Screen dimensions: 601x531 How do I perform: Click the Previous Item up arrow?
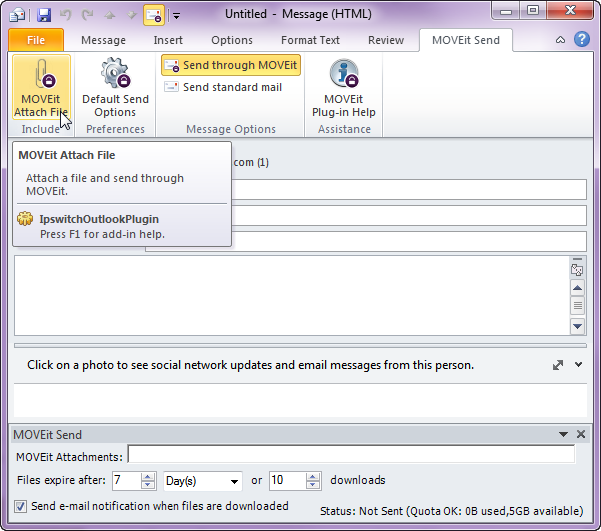coord(110,15)
